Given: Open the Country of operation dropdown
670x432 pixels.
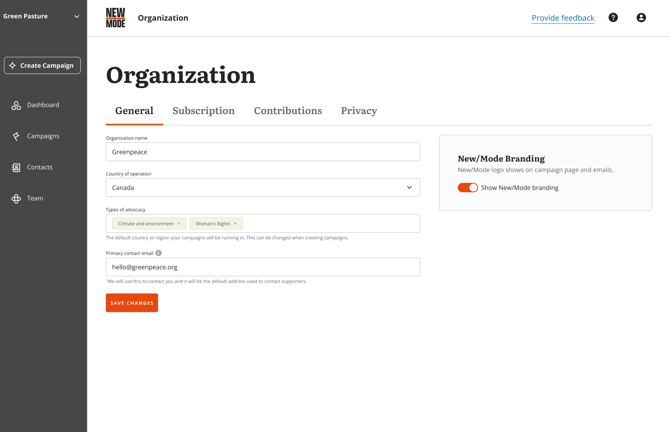Looking at the screenshot, I should coord(263,188).
